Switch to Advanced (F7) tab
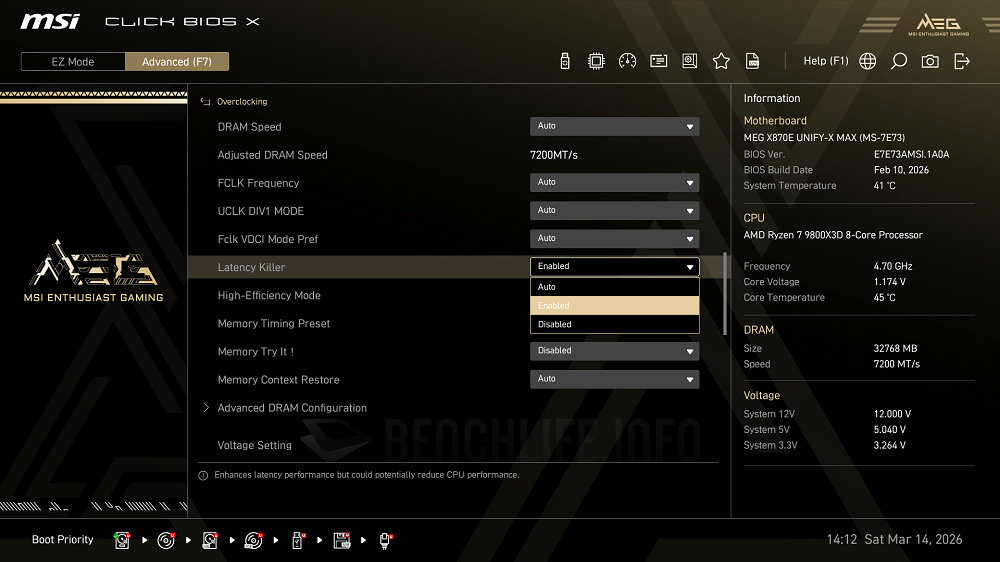The height and width of the screenshot is (562, 1000). pos(177,62)
